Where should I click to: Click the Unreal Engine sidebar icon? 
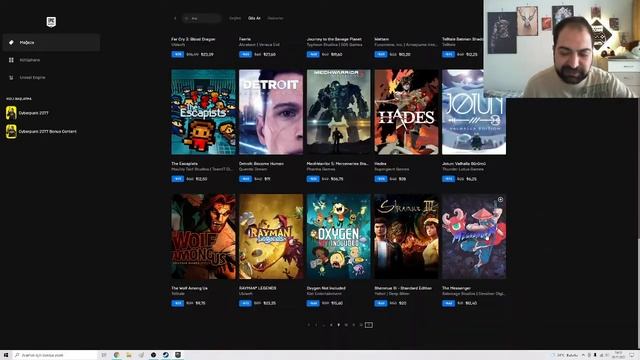[x=11, y=78]
